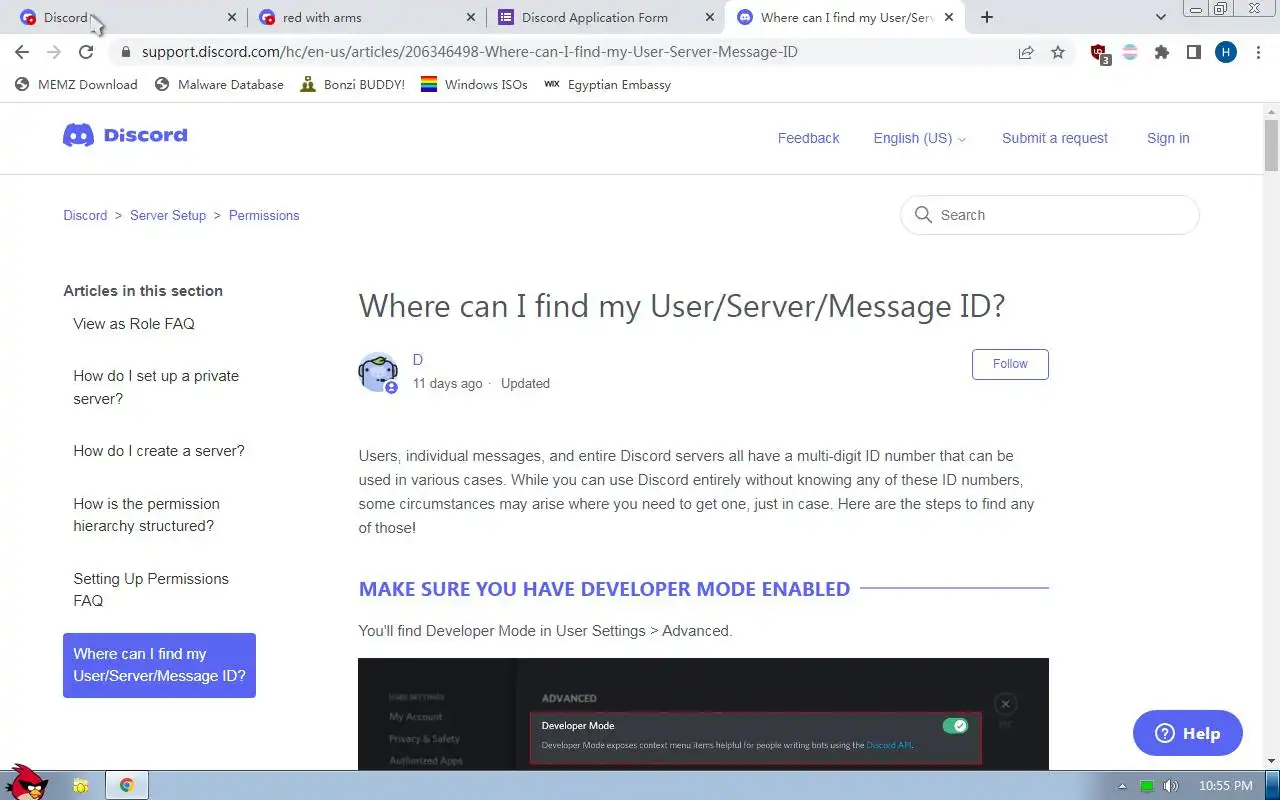1280x800 pixels.
Task: Click the green network tray icon
Action: click(1147, 786)
